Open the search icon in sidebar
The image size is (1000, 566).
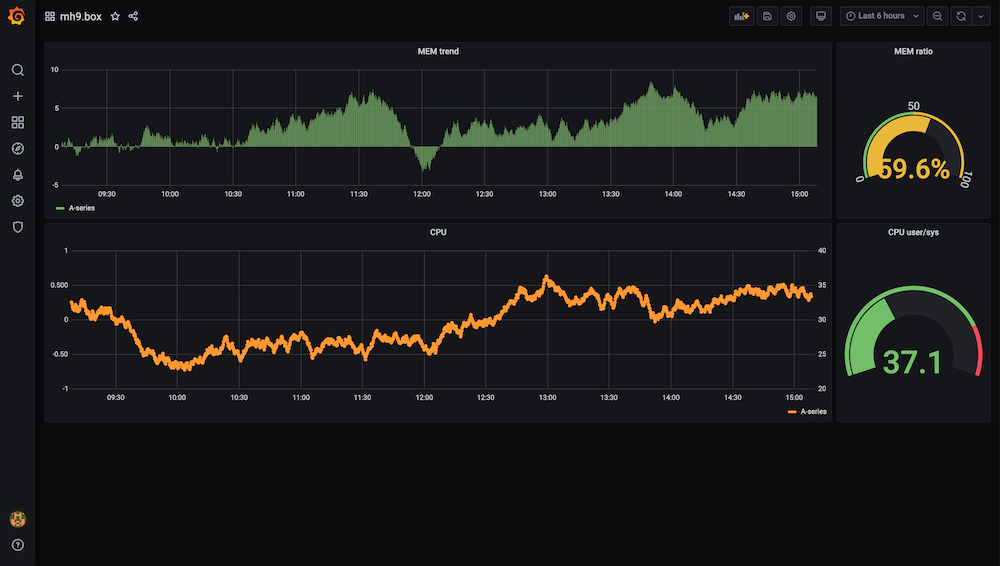click(x=18, y=70)
